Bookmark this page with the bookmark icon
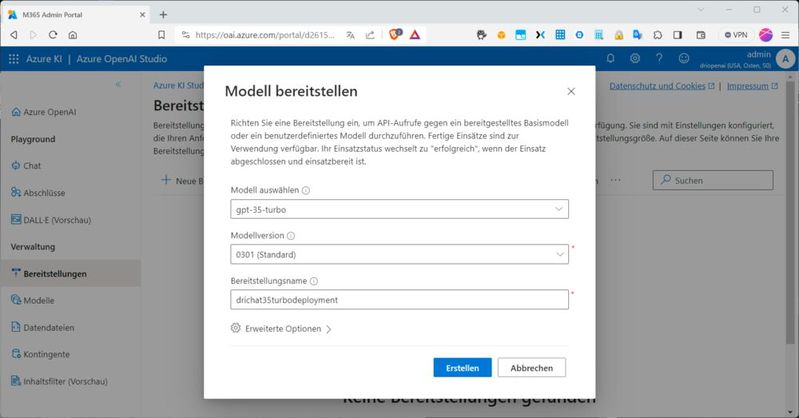Screen dimensions: 799x418 (162, 35)
